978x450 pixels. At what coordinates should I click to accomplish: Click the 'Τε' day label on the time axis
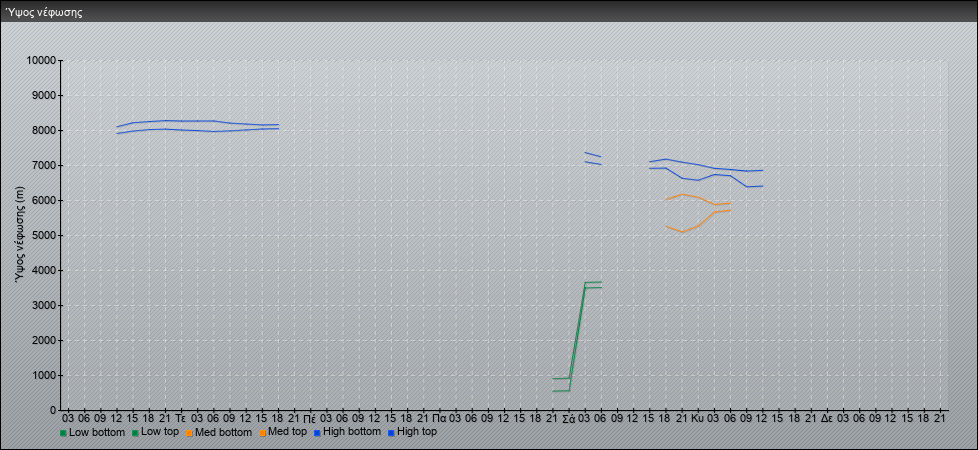(181, 418)
